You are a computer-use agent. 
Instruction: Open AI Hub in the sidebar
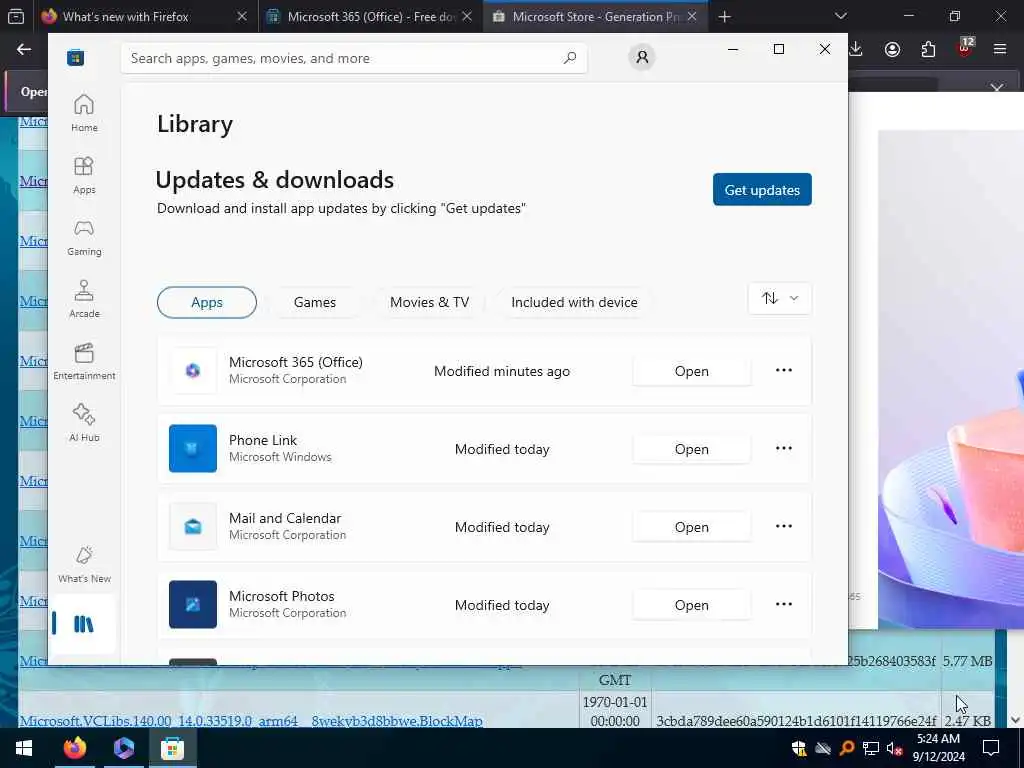(84, 423)
